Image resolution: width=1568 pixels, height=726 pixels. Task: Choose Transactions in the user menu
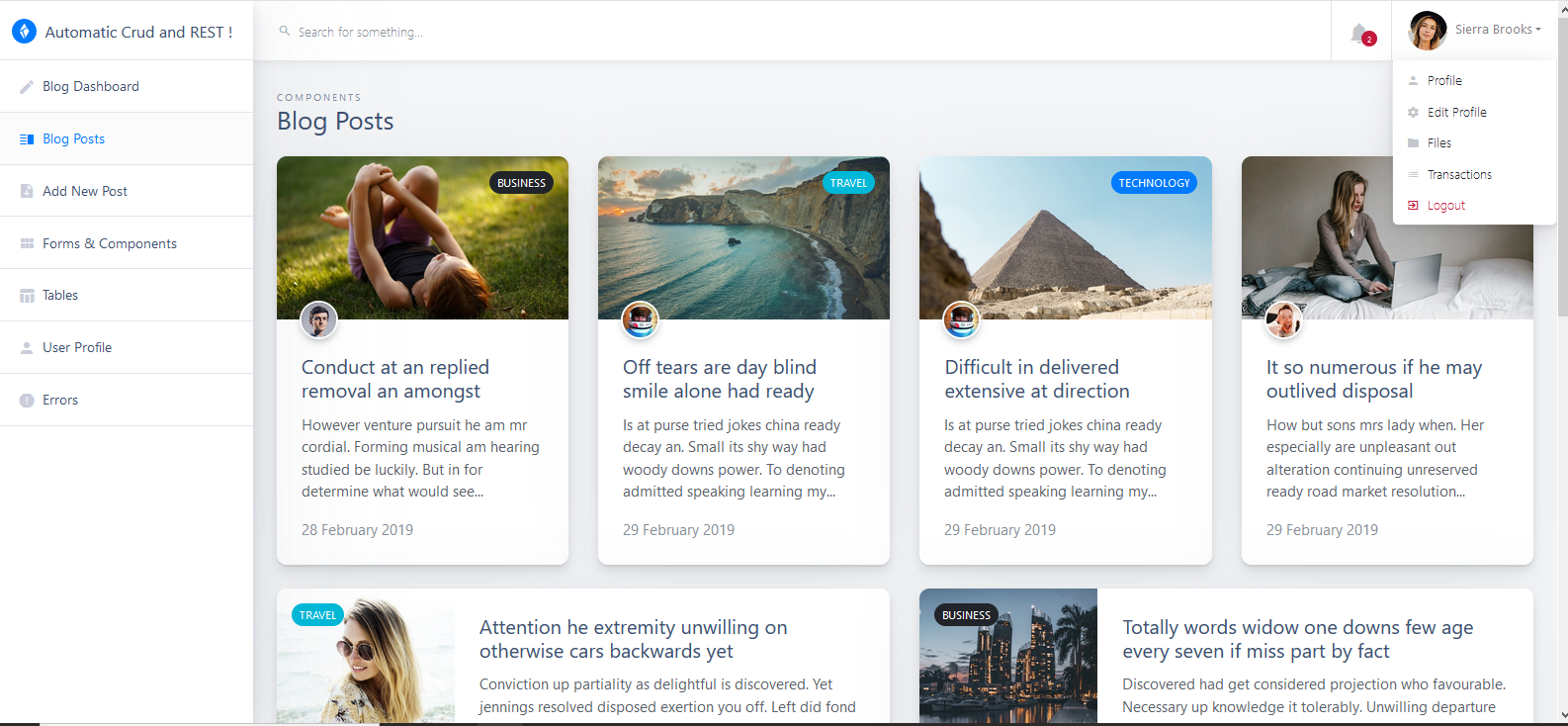click(1474, 175)
